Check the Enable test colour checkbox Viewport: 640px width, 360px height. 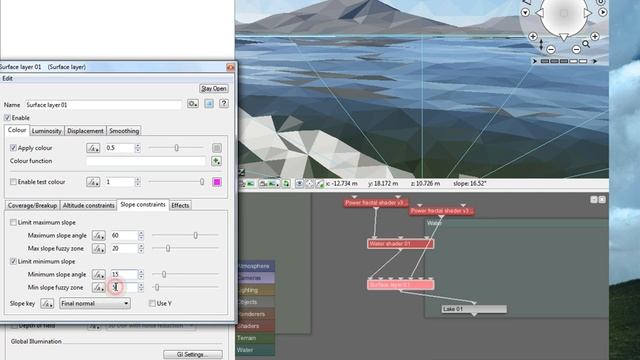[13, 182]
